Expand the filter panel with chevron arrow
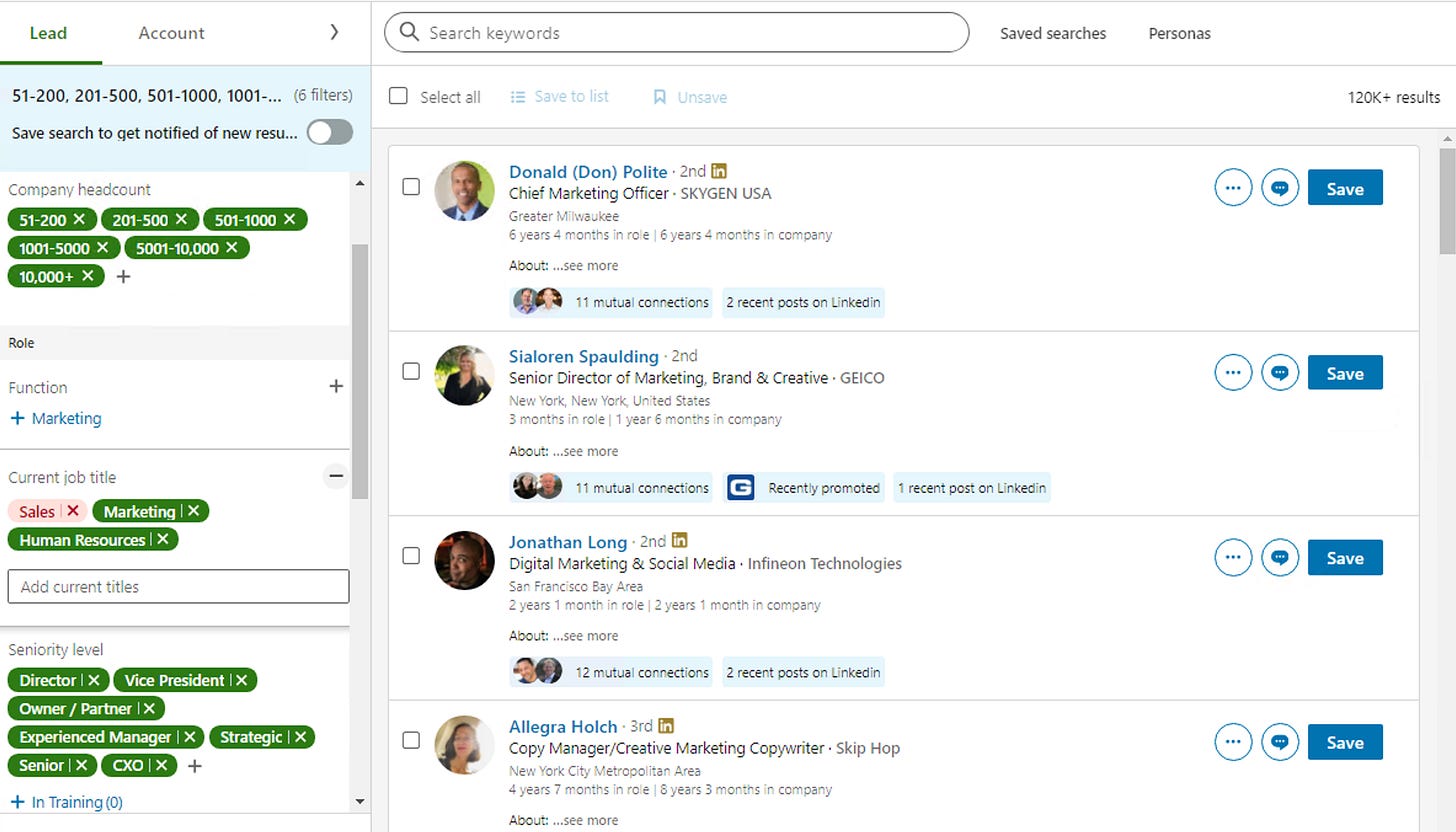The width and height of the screenshot is (1456, 832). [334, 32]
